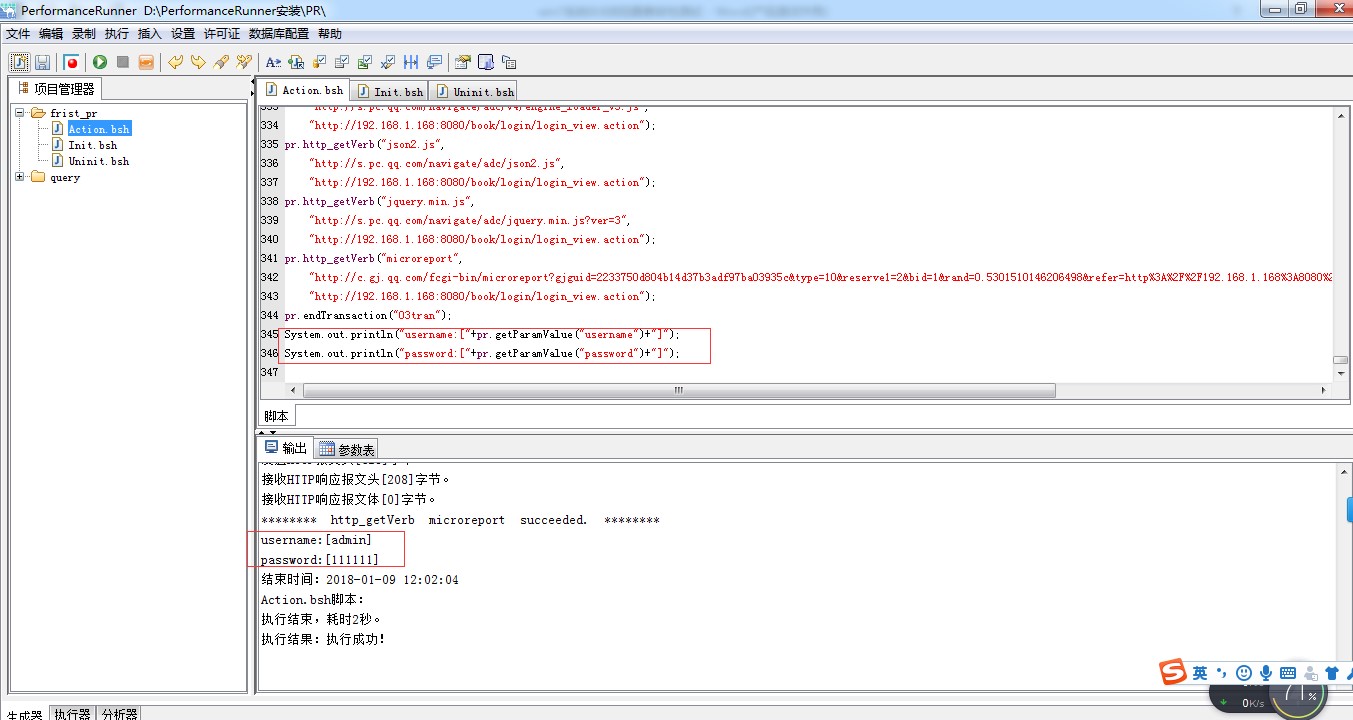Click the checklist icon with yellow cylinder

pyautogui.click(x=320, y=62)
